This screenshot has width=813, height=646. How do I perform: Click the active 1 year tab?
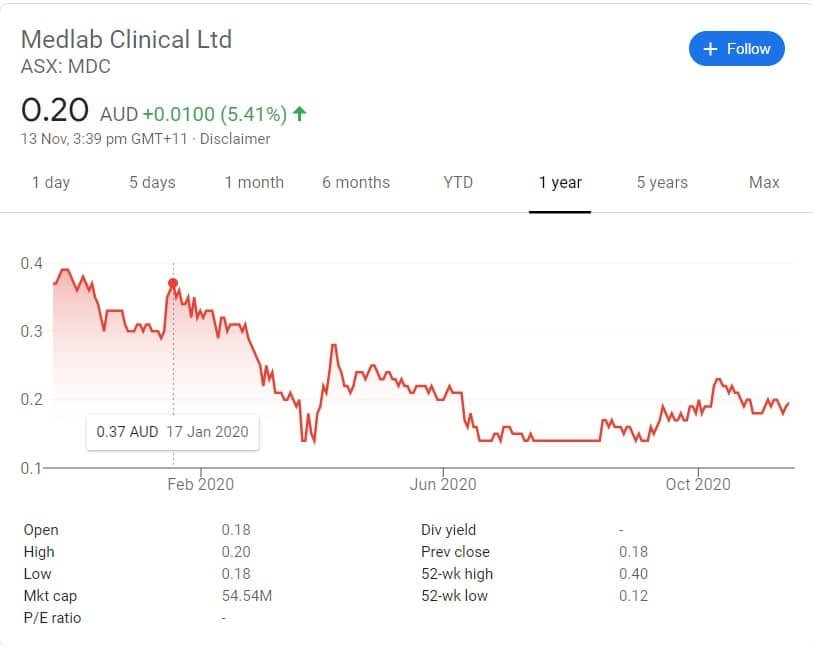560,182
